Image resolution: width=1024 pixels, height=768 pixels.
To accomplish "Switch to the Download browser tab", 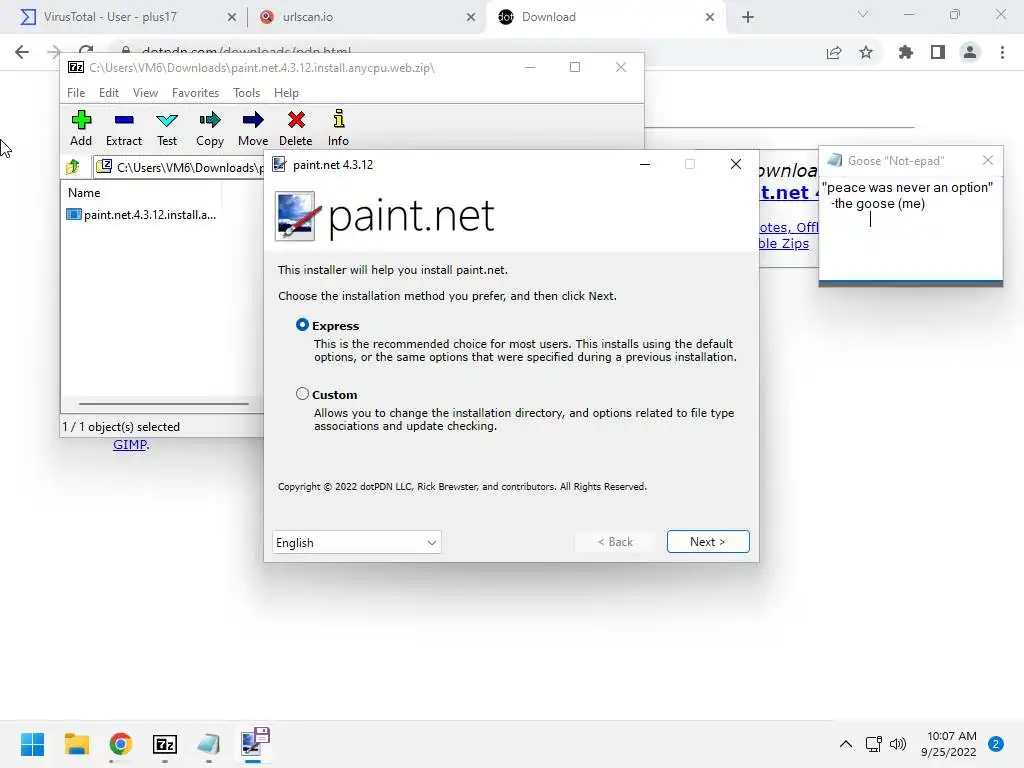I will tap(604, 17).
